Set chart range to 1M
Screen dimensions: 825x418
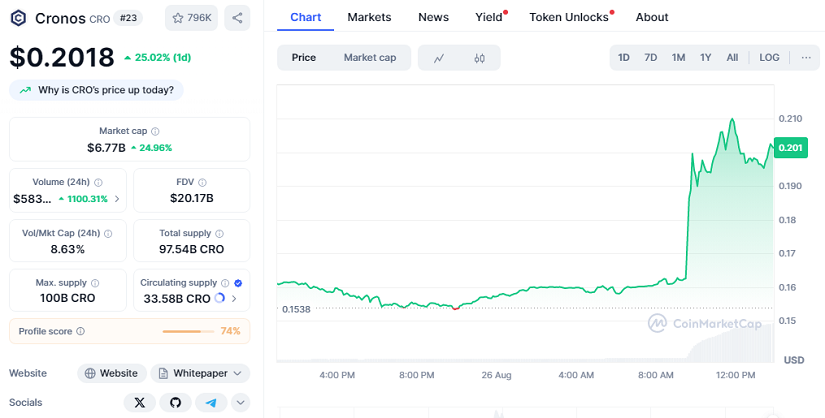coord(678,57)
